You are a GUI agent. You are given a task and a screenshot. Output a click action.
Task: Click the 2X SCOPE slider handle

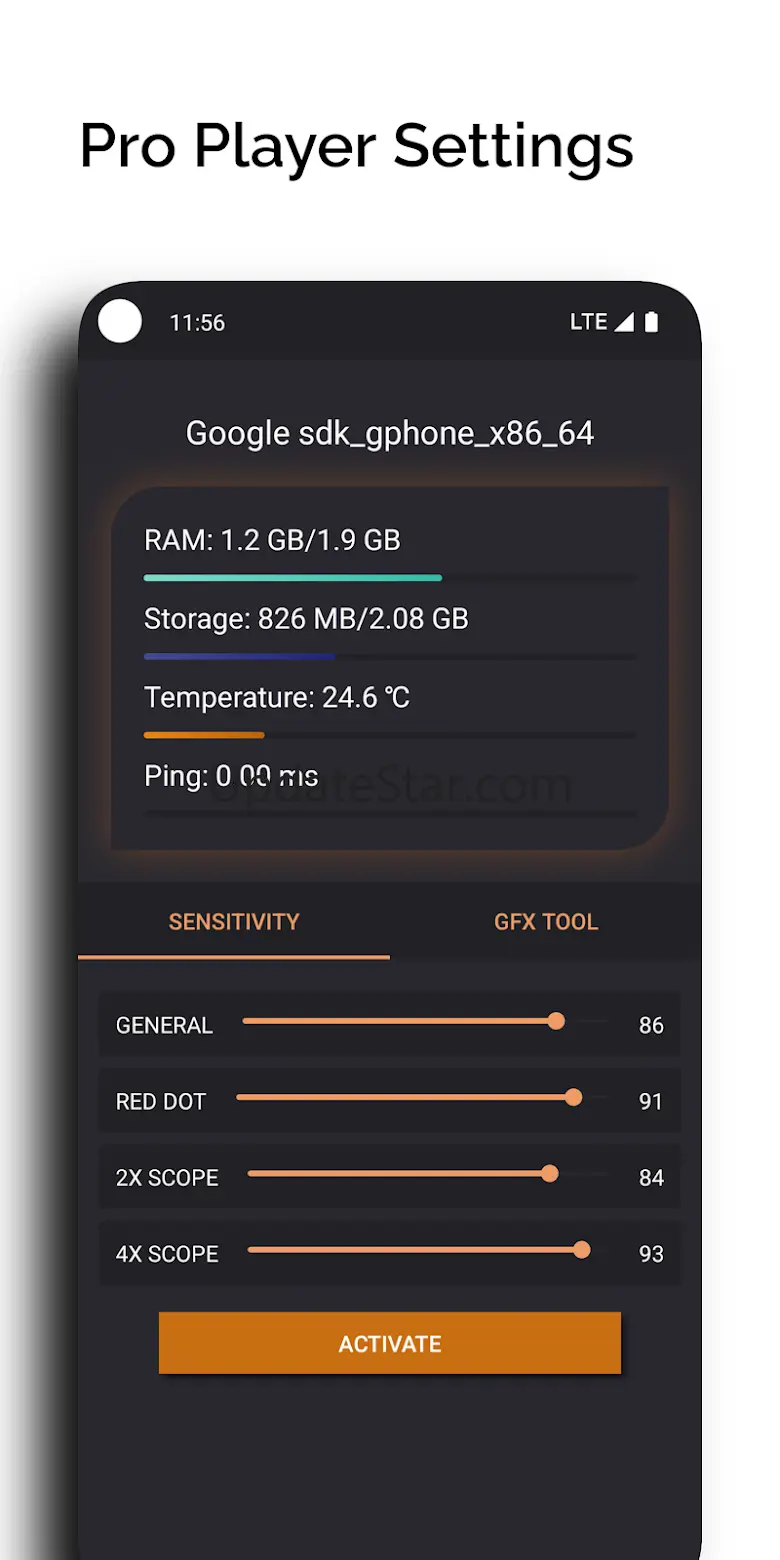pos(549,1173)
